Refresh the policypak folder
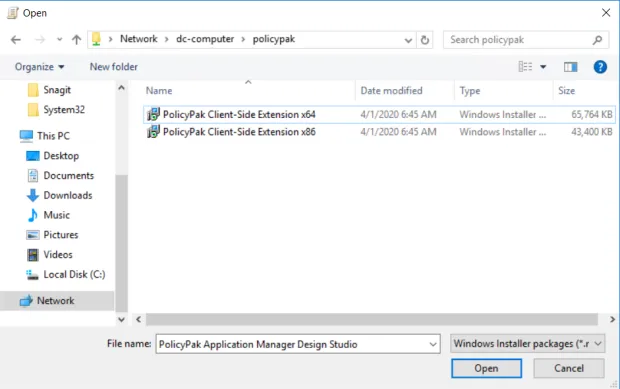The height and width of the screenshot is (389, 620). click(x=425, y=40)
